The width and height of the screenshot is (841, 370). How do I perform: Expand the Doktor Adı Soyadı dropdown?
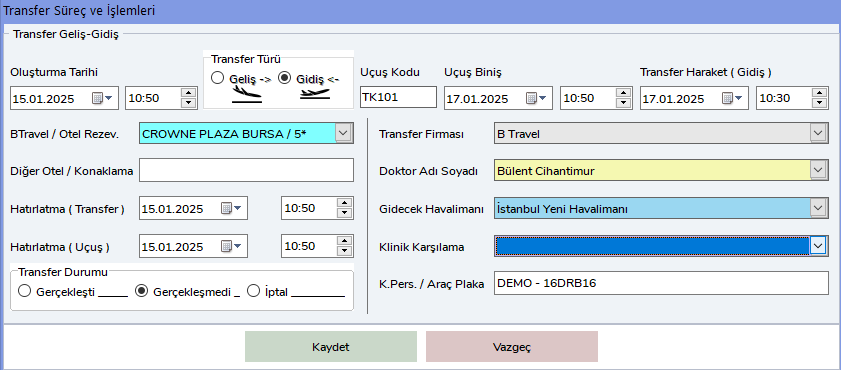pos(818,171)
